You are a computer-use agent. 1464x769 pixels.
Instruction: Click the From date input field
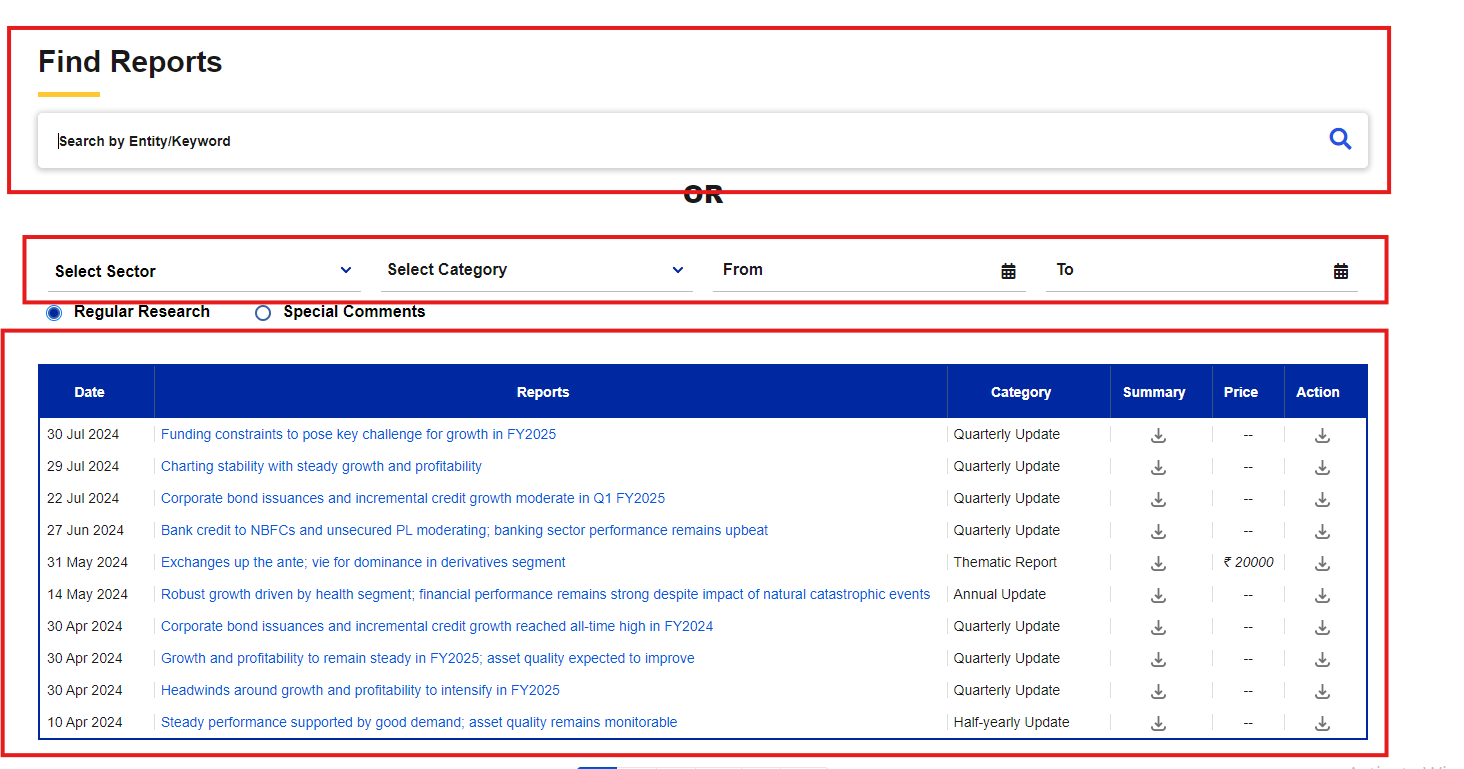(x=850, y=270)
